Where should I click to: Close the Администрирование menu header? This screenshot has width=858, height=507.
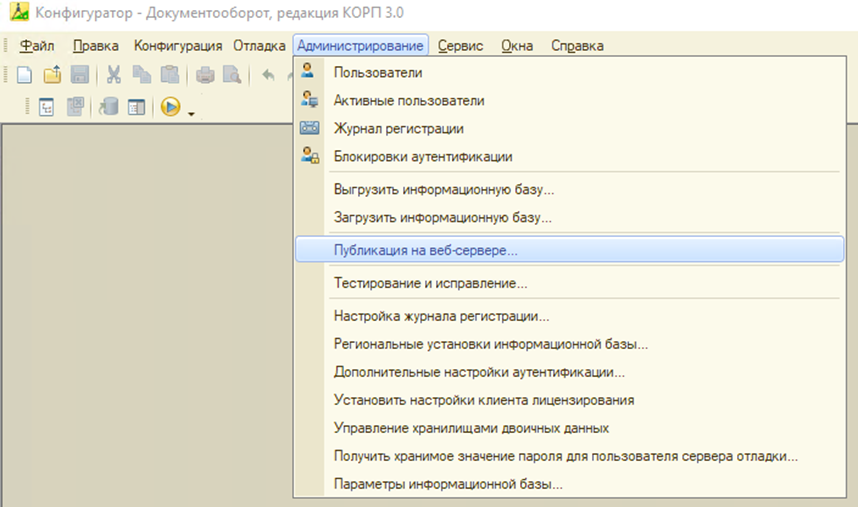coord(361,46)
